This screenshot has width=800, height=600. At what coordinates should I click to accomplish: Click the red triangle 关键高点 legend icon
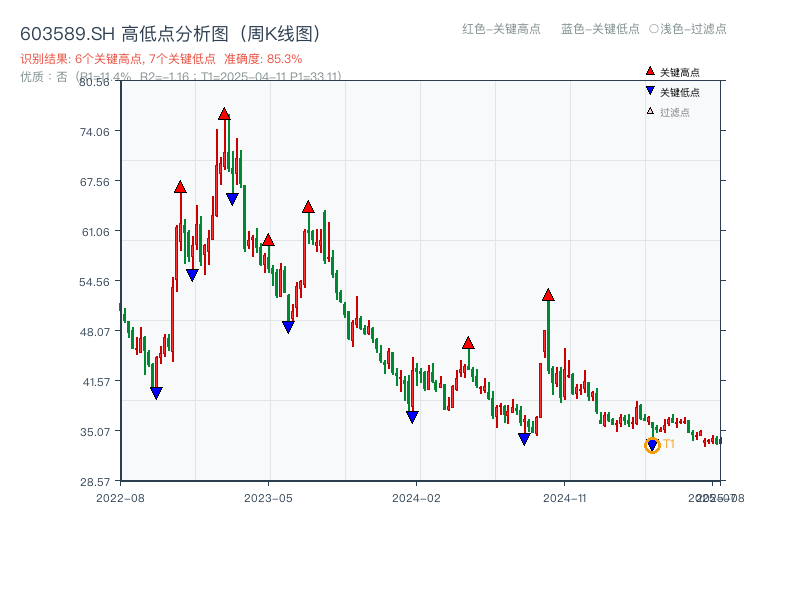point(648,72)
